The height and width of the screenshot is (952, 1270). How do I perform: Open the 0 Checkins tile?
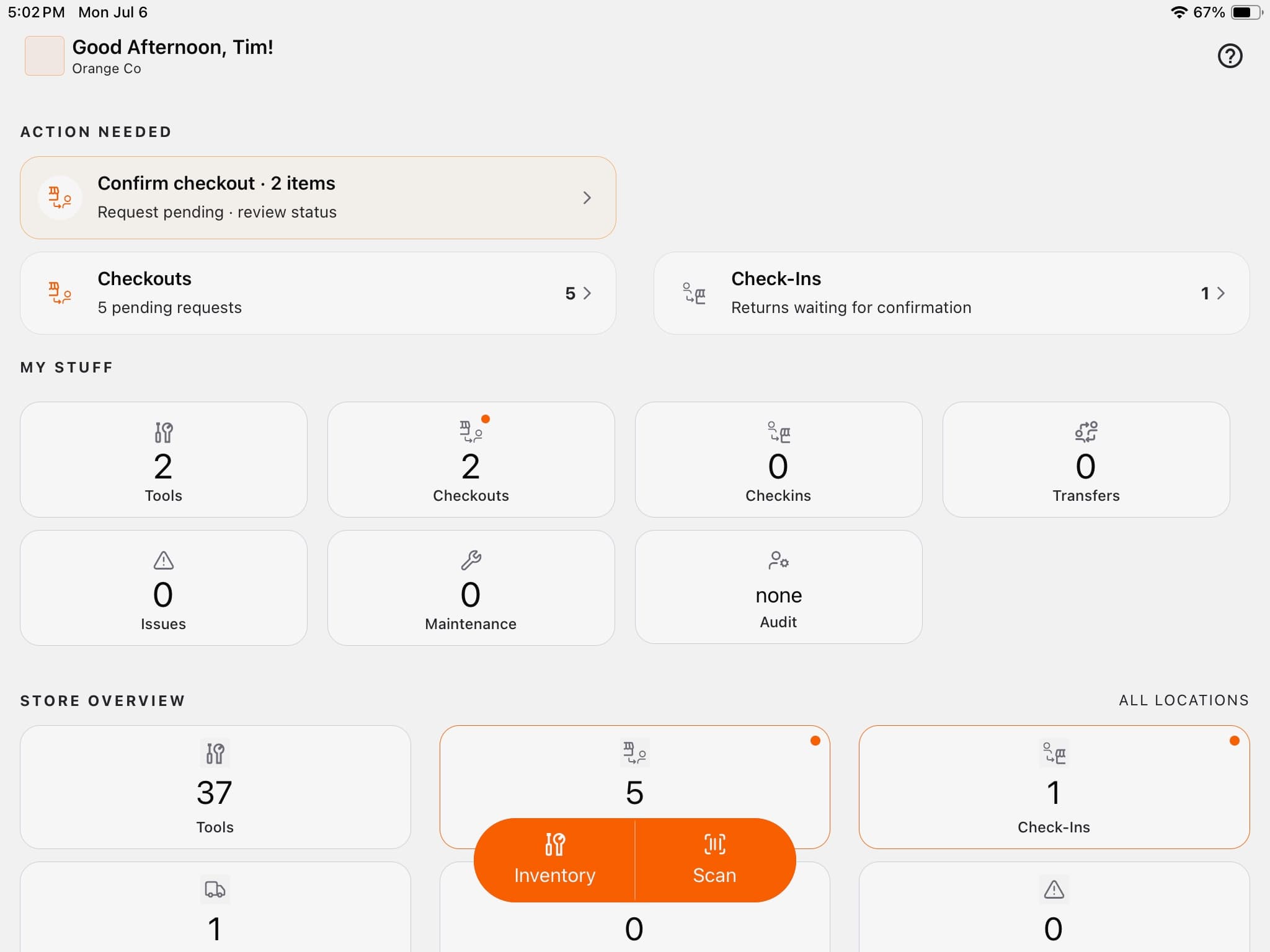pos(778,459)
